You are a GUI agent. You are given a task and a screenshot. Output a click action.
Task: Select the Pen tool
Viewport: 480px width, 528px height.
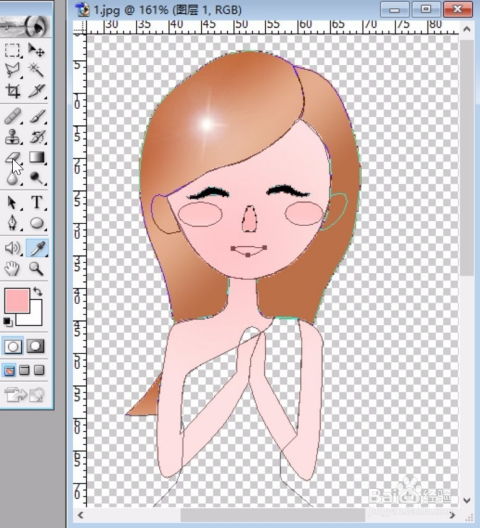12,223
